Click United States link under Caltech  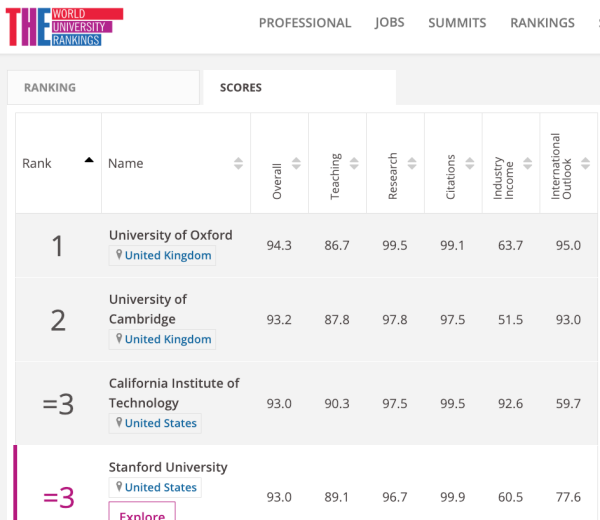tap(161, 423)
